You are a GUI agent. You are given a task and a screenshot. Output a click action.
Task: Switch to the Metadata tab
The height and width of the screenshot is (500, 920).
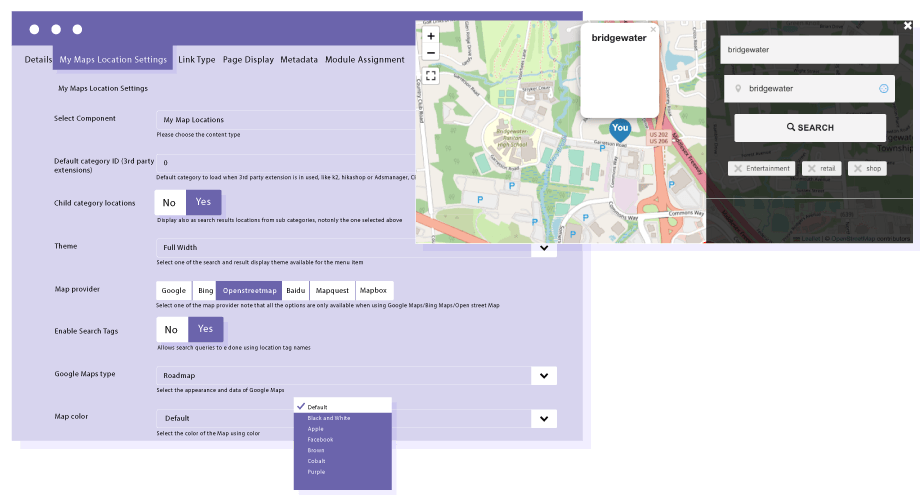tap(299, 60)
